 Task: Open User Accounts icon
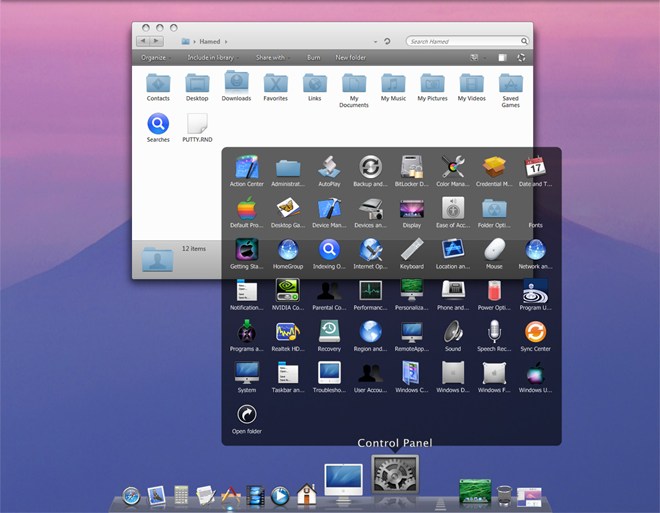pos(370,372)
